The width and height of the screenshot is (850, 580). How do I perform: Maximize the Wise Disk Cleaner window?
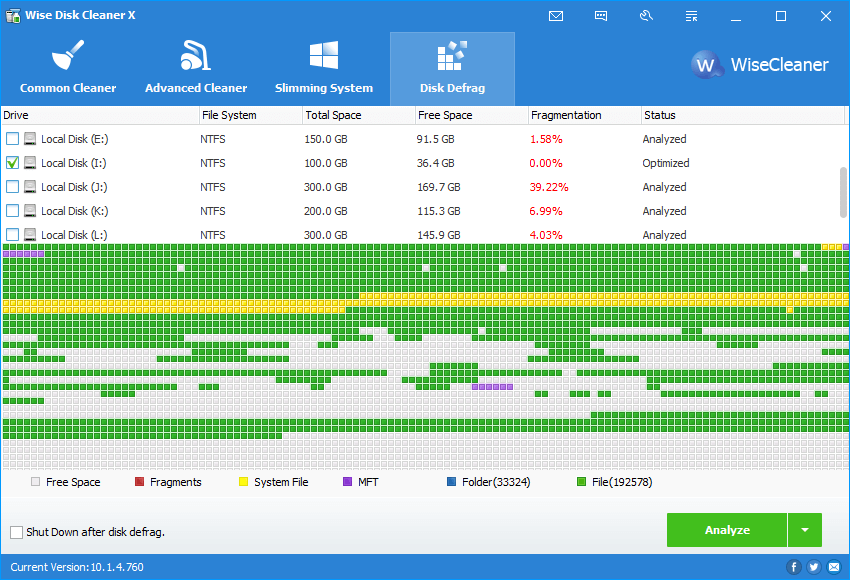coord(781,16)
